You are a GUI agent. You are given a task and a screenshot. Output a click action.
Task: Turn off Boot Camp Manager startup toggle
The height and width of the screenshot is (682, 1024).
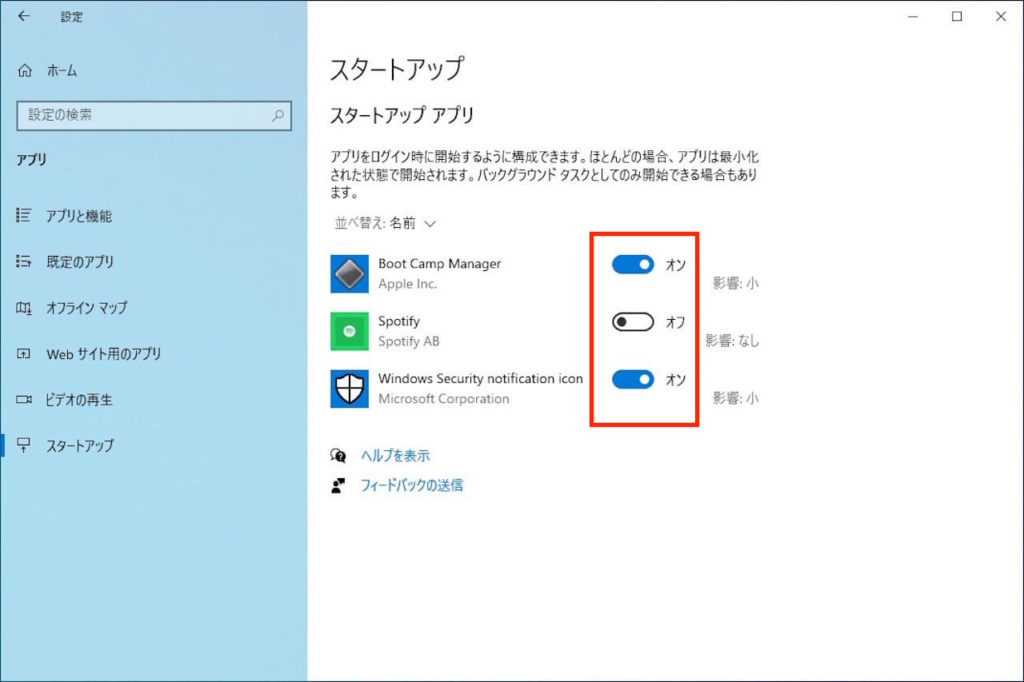633,265
